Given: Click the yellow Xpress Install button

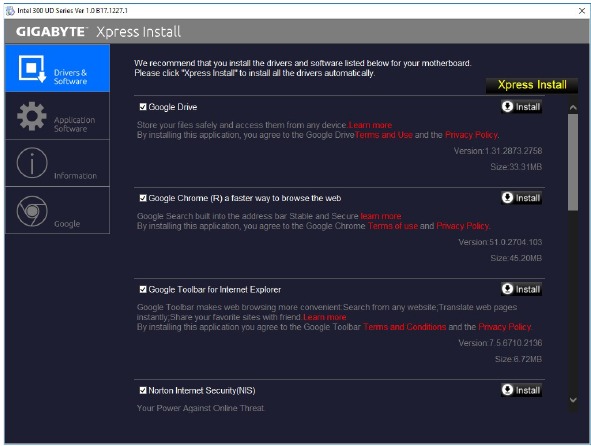Looking at the screenshot, I should [x=532, y=85].
